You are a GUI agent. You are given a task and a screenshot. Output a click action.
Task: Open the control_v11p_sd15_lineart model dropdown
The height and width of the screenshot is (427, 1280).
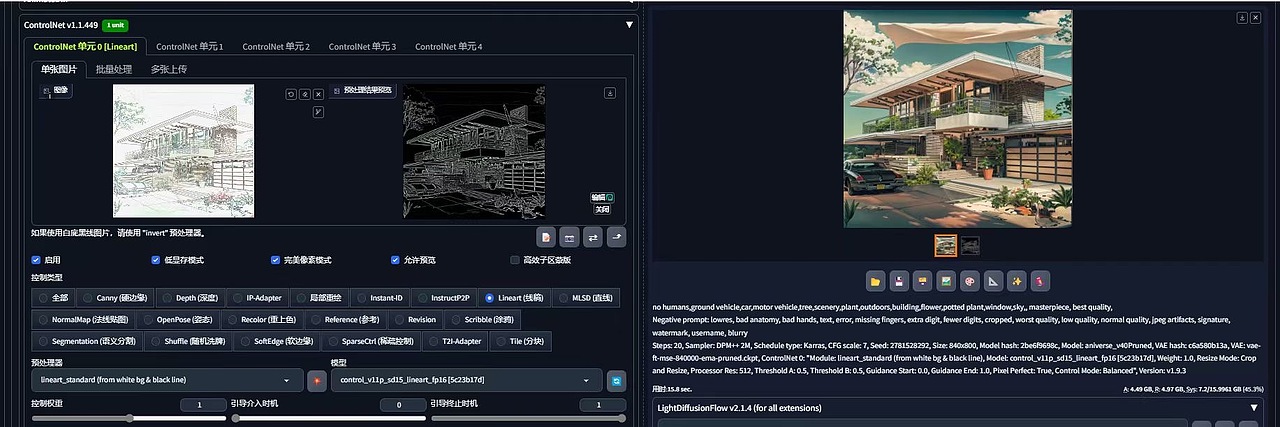[x=467, y=380]
